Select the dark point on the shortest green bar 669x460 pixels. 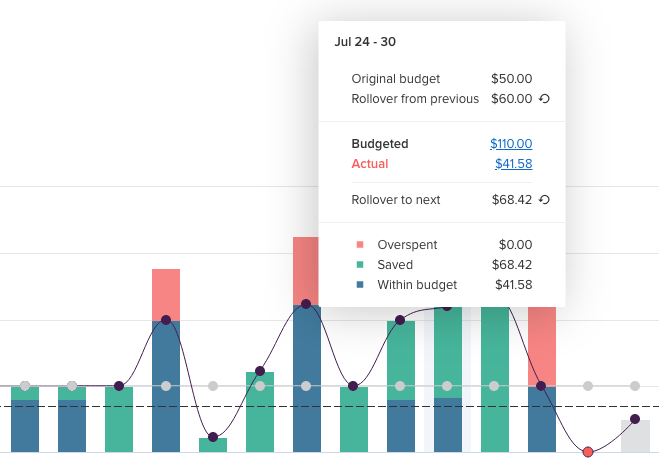[x=213, y=437]
